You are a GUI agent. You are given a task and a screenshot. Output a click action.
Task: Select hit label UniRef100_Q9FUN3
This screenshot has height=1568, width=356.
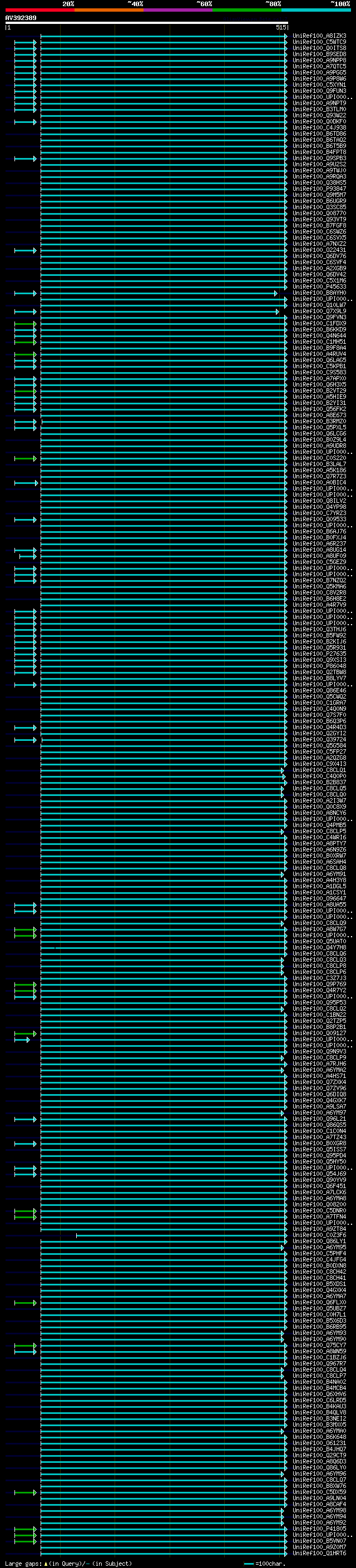click(319, 91)
